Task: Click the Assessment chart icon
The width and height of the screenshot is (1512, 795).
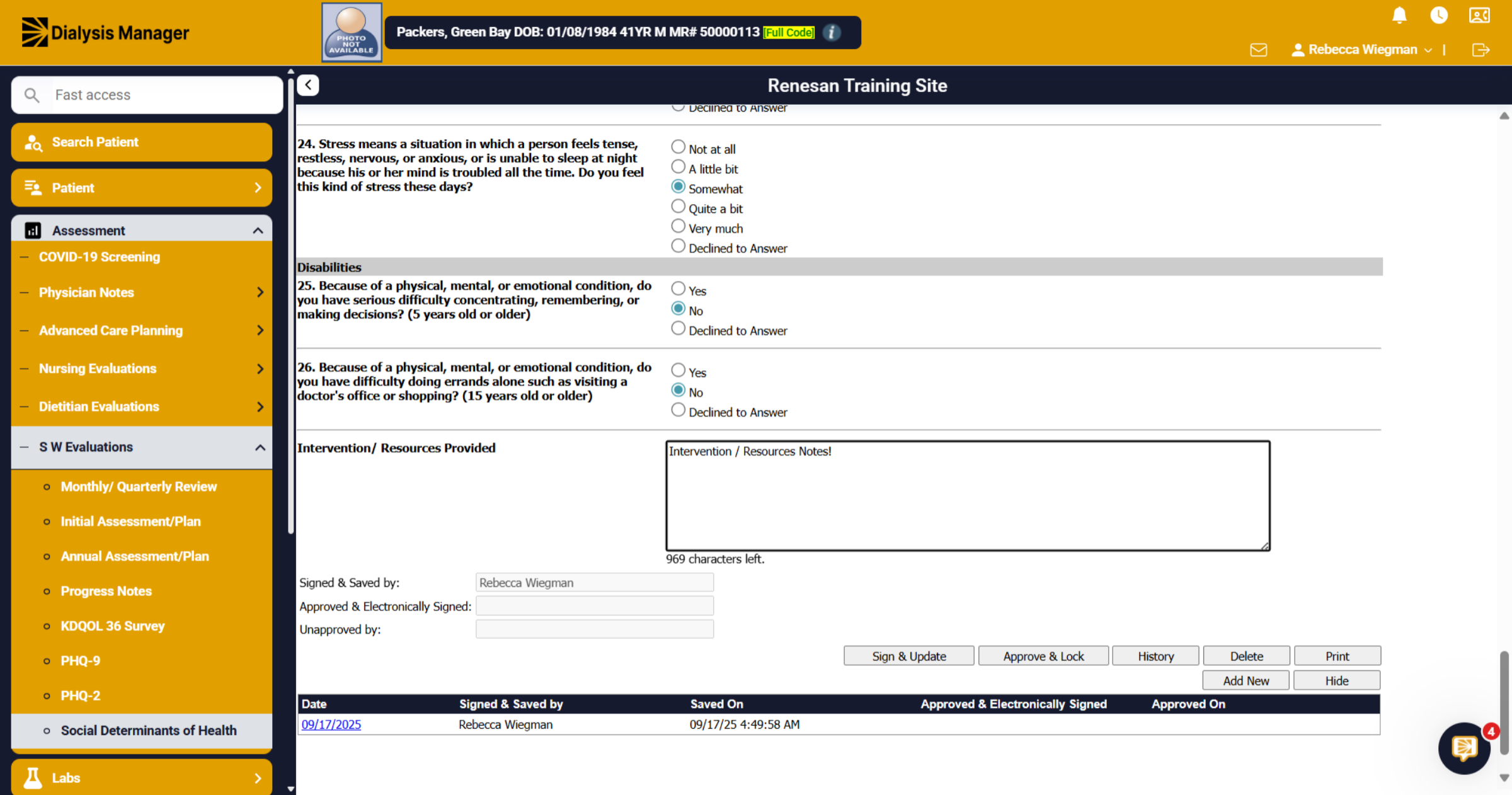Action: (33, 231)
